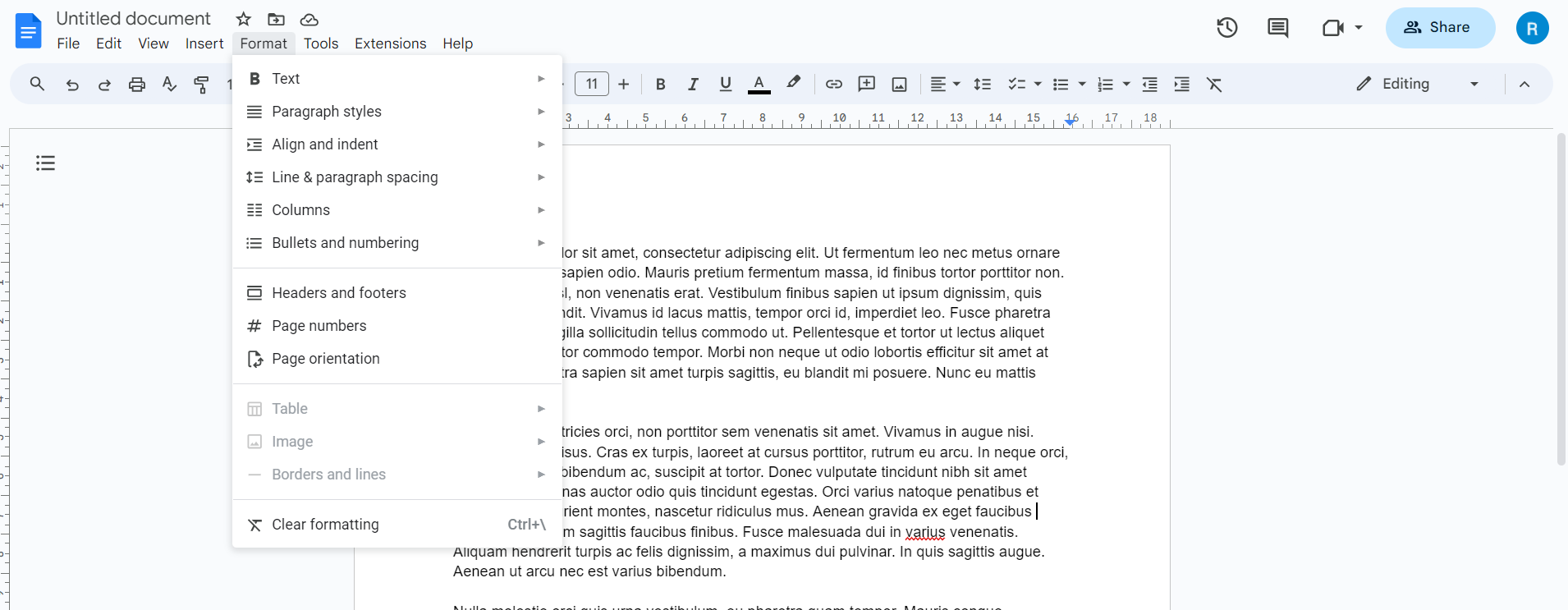
Task: Open line and paragraph spacing tool
Action: pyautogui.click(x=982, y=84)
